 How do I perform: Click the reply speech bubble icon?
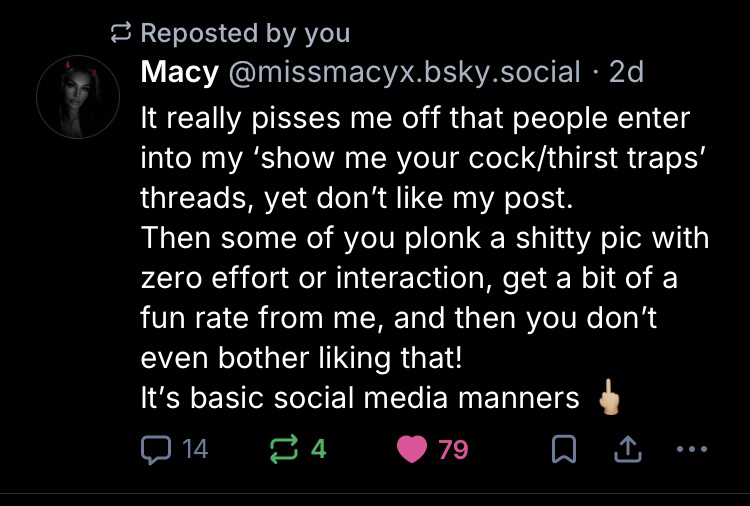tap(156, 450)
